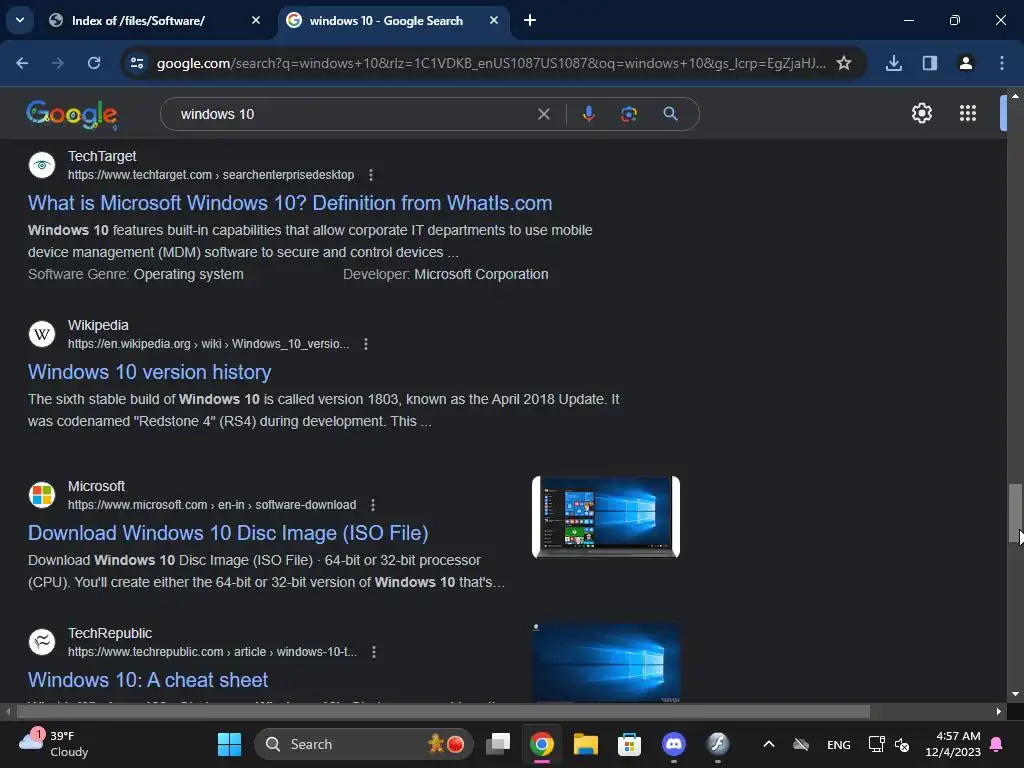Click the en.wikipedia.org breadcrumb URL
Viewport: 1024px width, 768px height.
(x=208, y=344)
